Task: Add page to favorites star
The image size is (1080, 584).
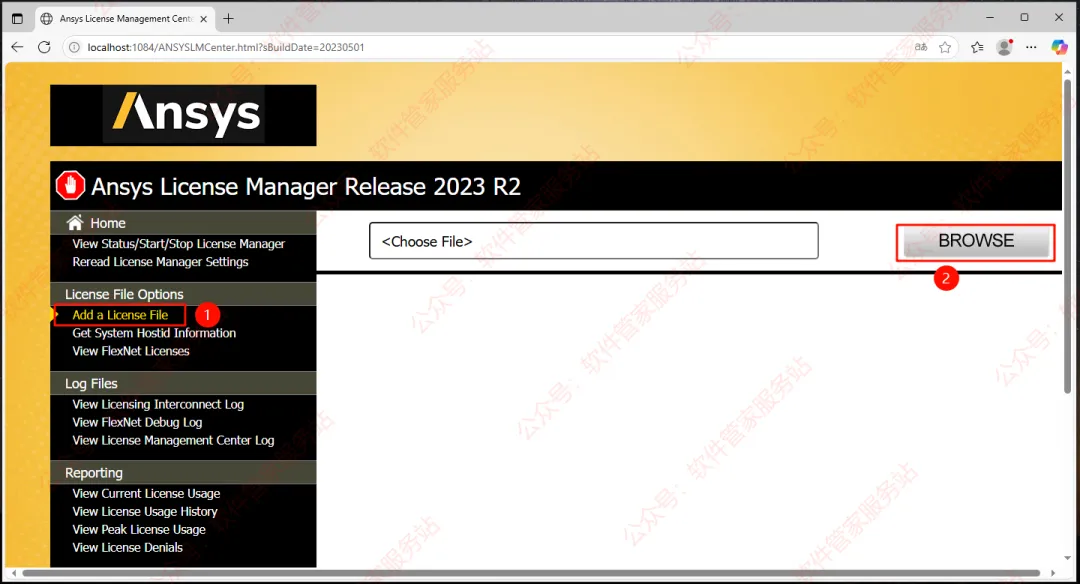Action: coord(945,47)
